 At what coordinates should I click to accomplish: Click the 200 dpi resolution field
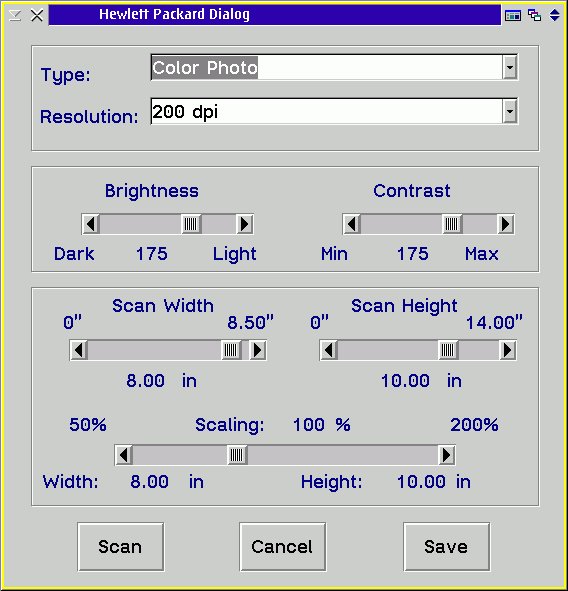coord(326,111)
